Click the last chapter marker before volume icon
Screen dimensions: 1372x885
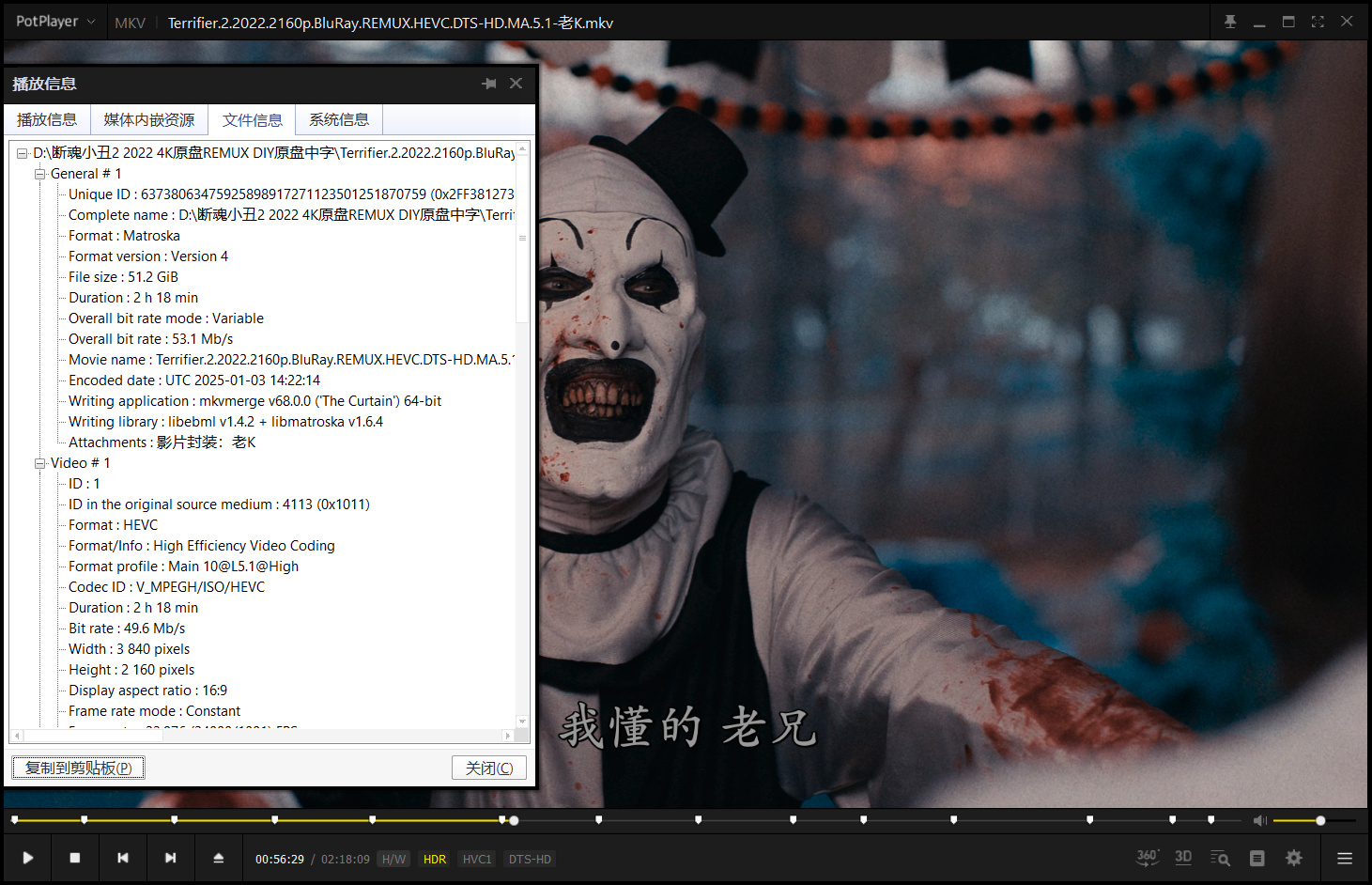(x=1210, y=820)
